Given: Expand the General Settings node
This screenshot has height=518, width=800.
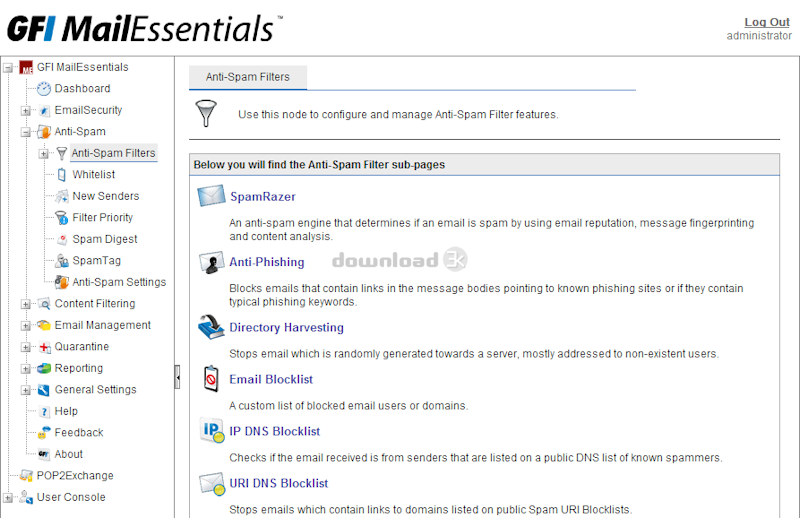Looking at the screenshot, I should pos(26,390).
